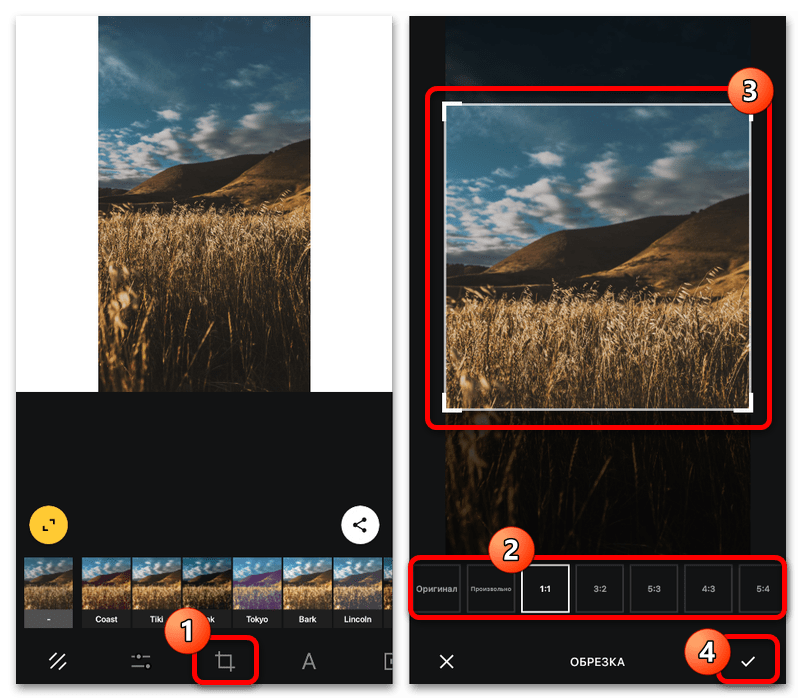Viewport: 802px width, 700px height.
Task: Open the adjustment sliders icon
Action: click(x=141, y=661)
